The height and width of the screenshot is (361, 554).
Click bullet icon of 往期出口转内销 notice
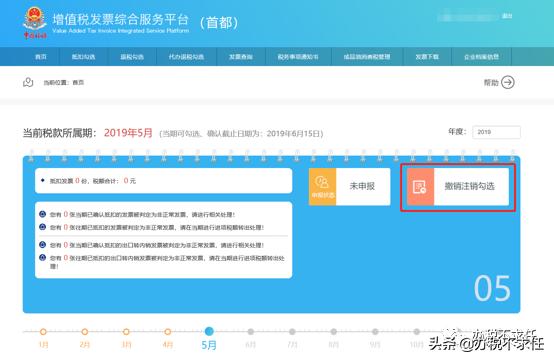click(43, 258)
